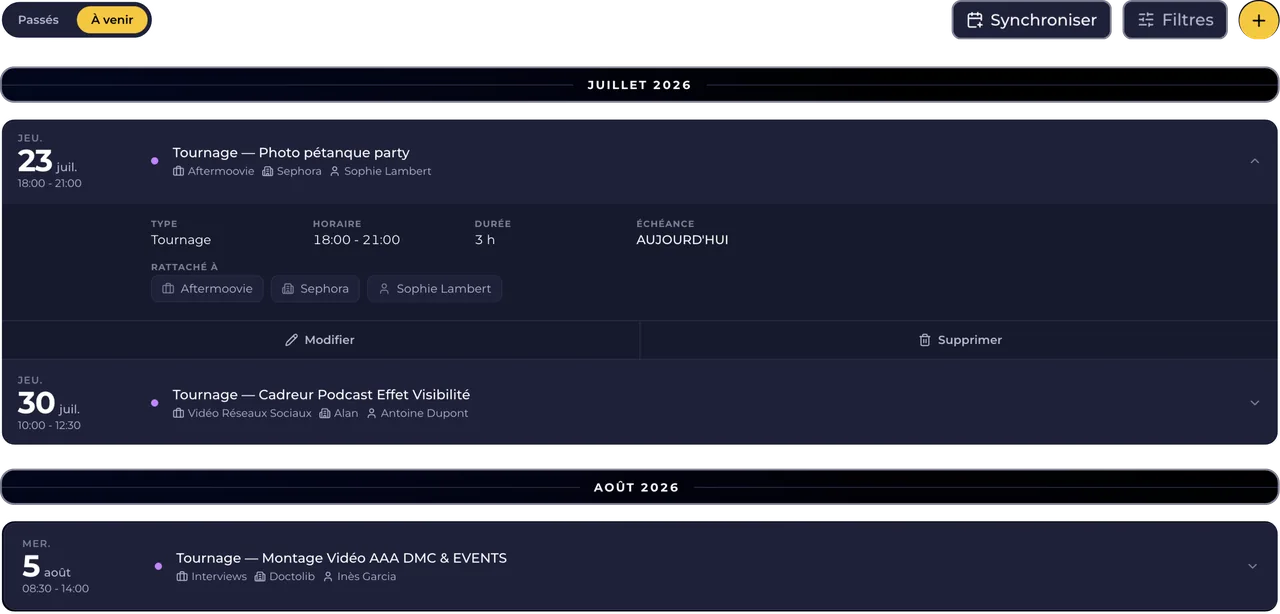Click the person icon beside Inès Garcia
This screenshot has height=614, width=1280.
(328, 576)
